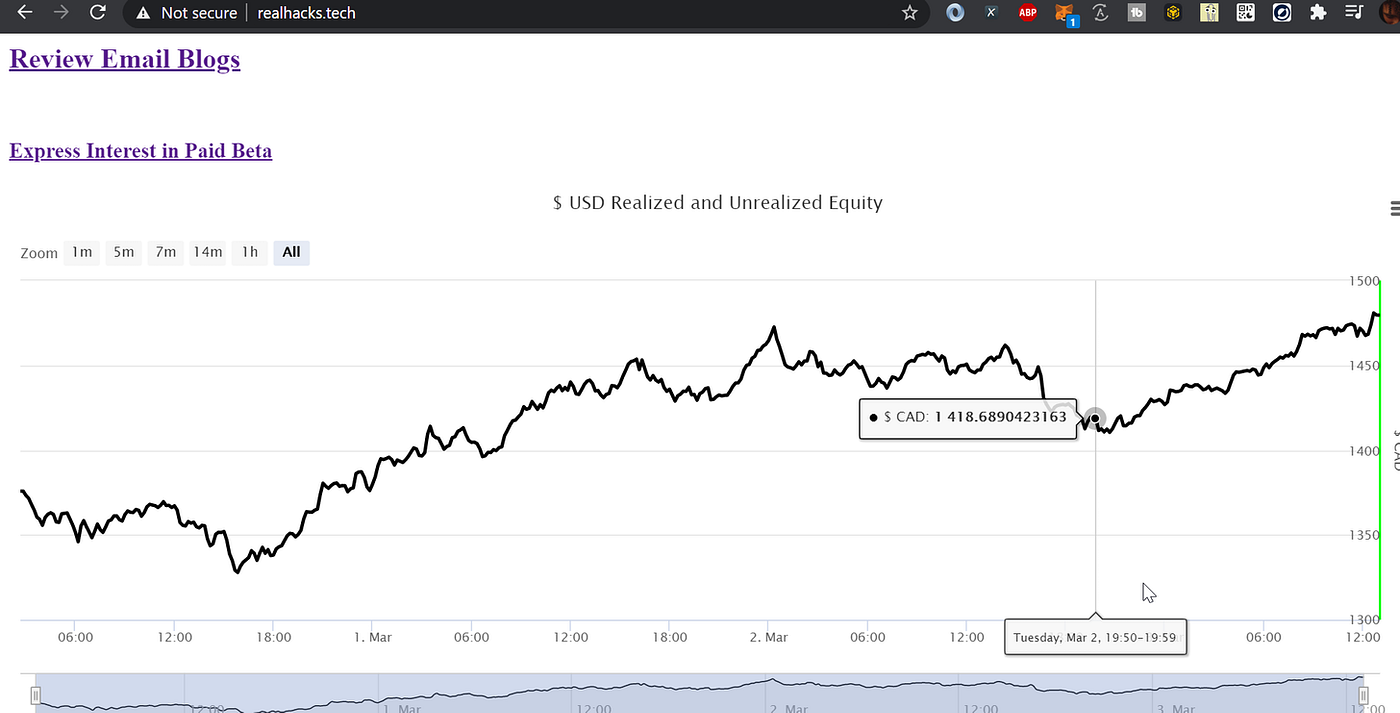This screenshot has height=713, width=1400.
Task: Select the 1h zoom interval
Action: point(248,252)
